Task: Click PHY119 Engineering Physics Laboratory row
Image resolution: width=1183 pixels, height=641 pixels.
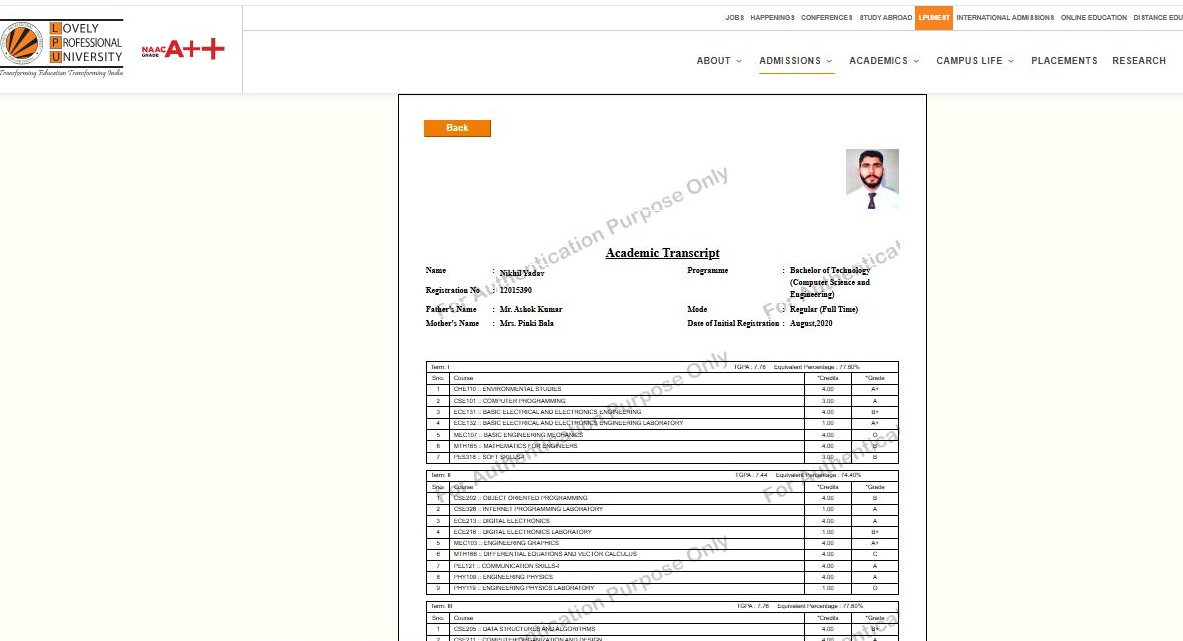Action: [662, 588]
